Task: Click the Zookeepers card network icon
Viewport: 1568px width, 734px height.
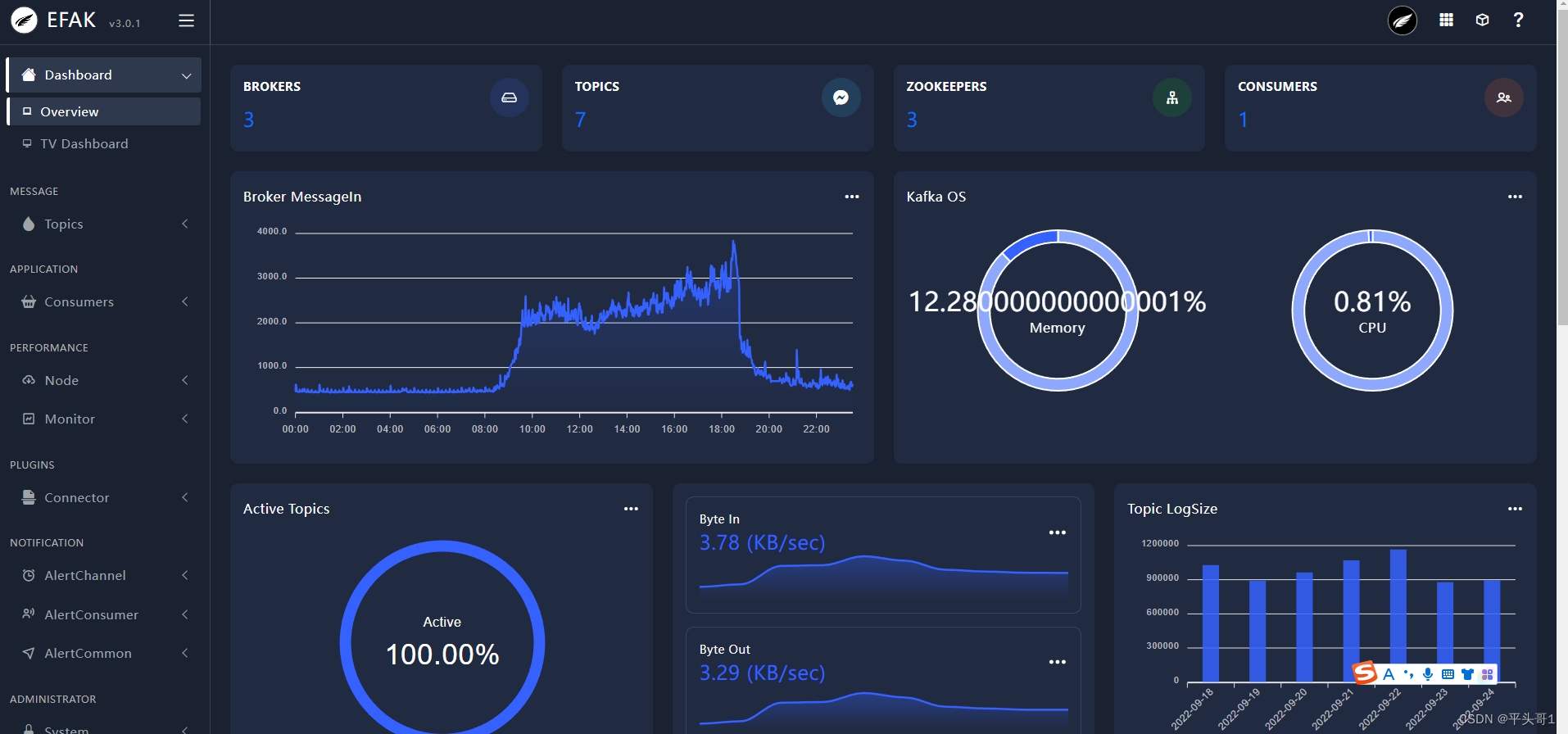Action: pos(1172,97)
